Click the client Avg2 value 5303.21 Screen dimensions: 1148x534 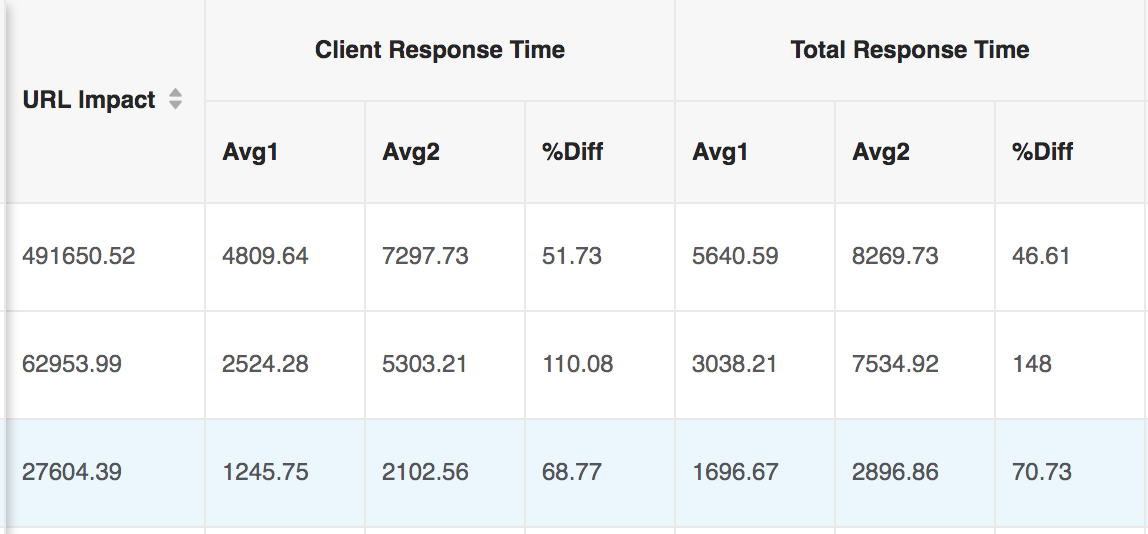[x=425, y=364]
